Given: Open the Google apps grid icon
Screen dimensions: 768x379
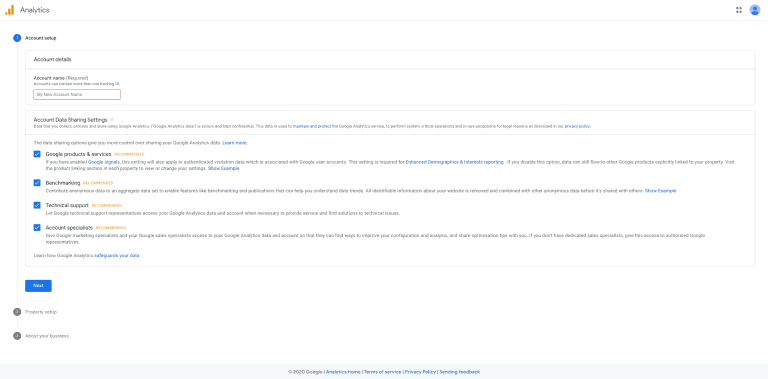Looking at the screenshot, I should pyautogui.click(x=739, y=10).
